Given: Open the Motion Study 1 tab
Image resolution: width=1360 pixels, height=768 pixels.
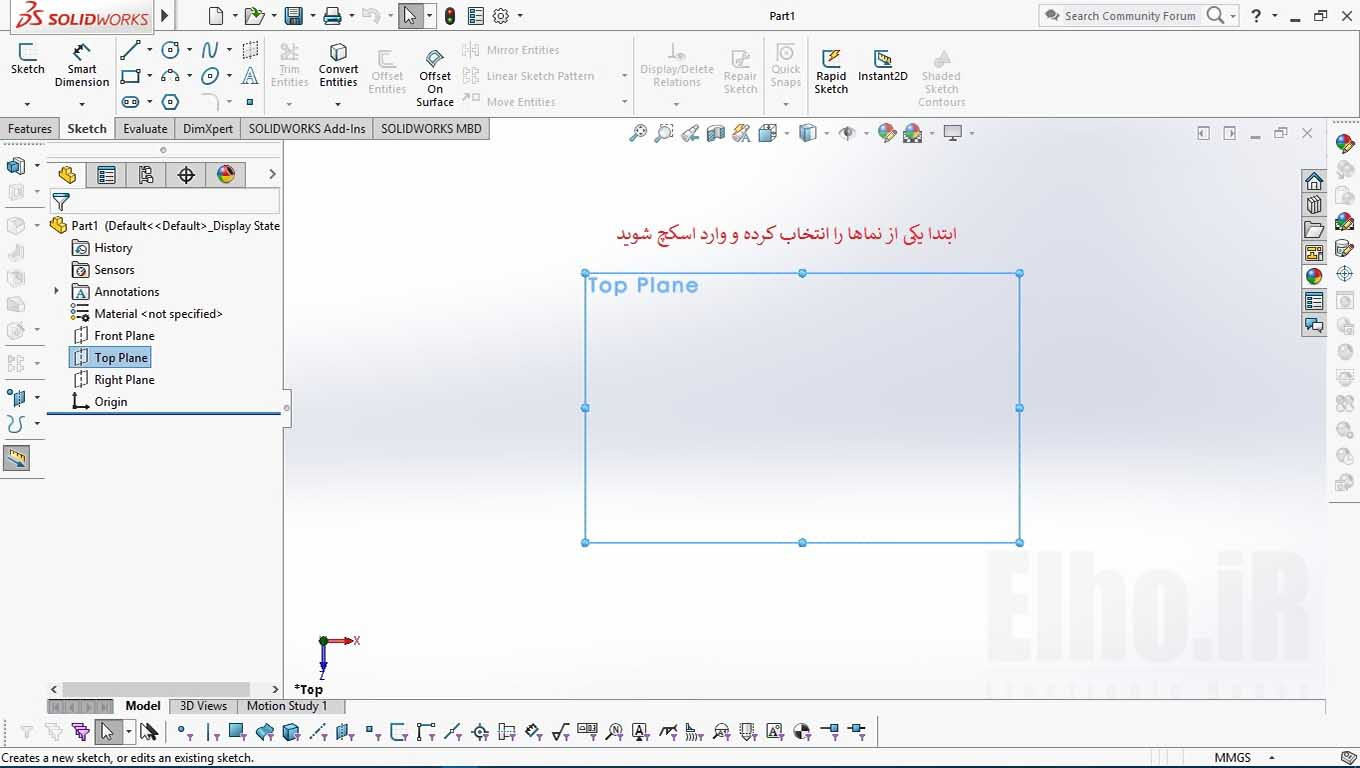Looking at the screenshot, I should tap(287, 706).
